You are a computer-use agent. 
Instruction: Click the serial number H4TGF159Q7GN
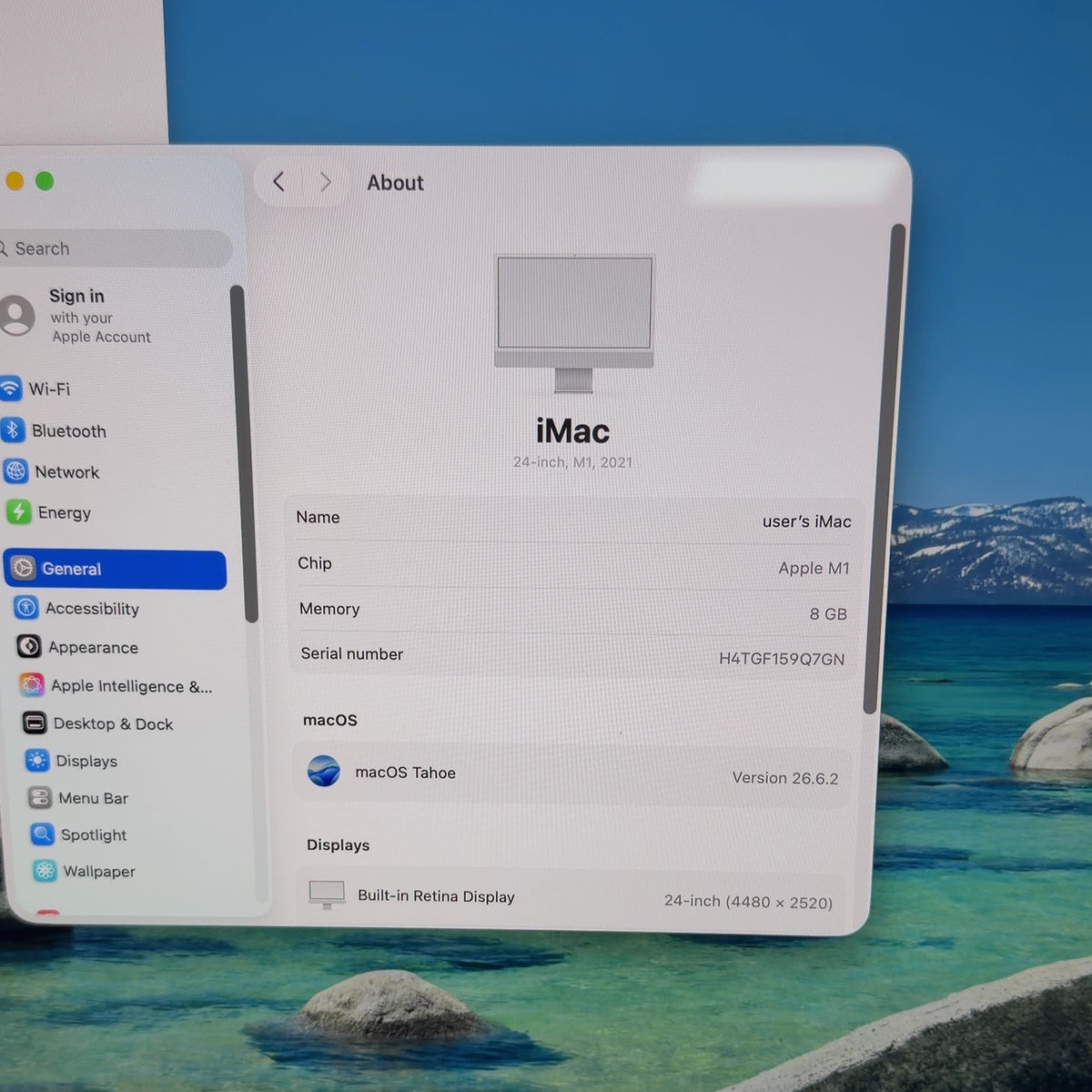tap(782, 659)
